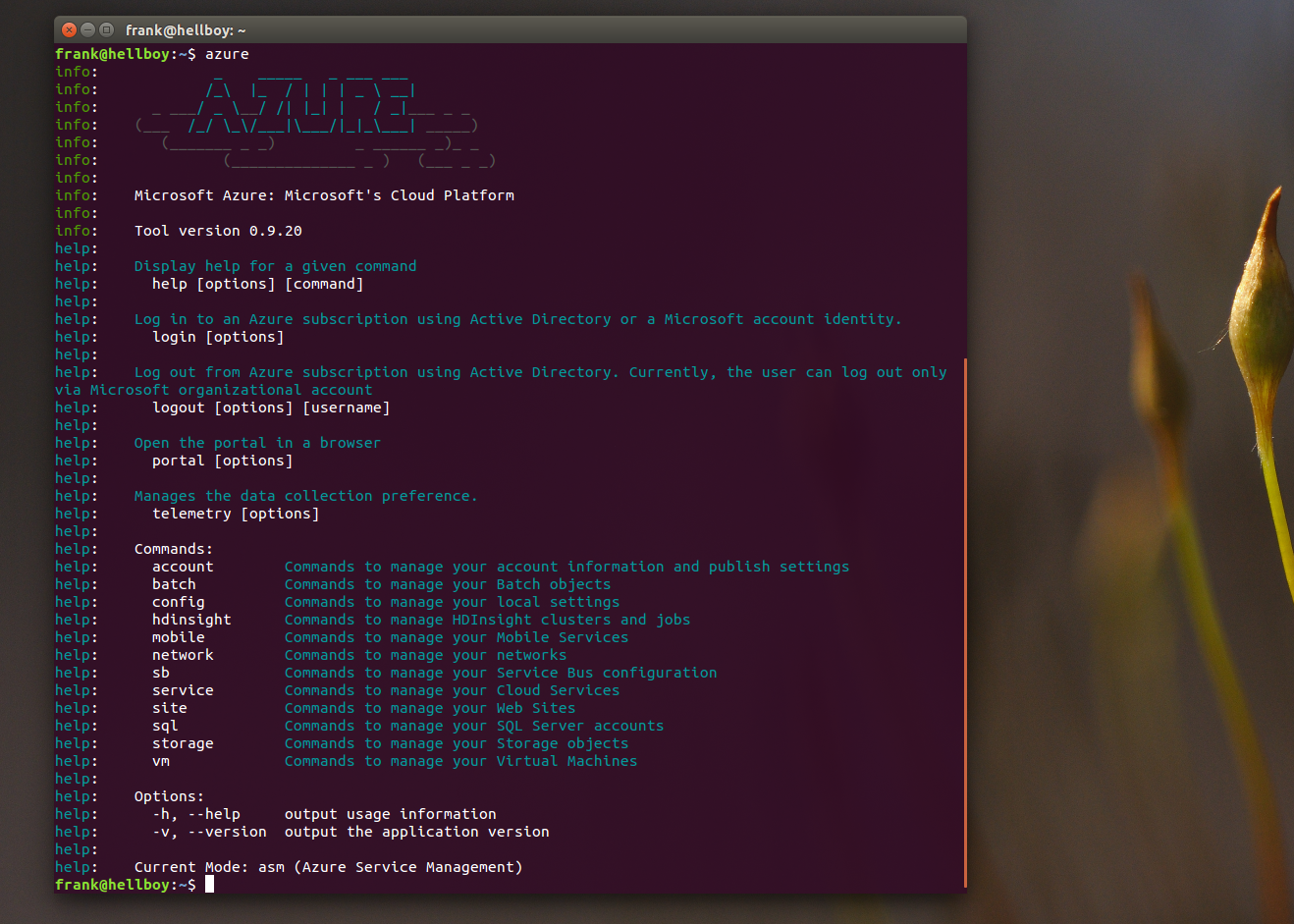1294x924 pixels.
Task: Click the 'hdinsight' command name
Action: click(x=191, y=620)
